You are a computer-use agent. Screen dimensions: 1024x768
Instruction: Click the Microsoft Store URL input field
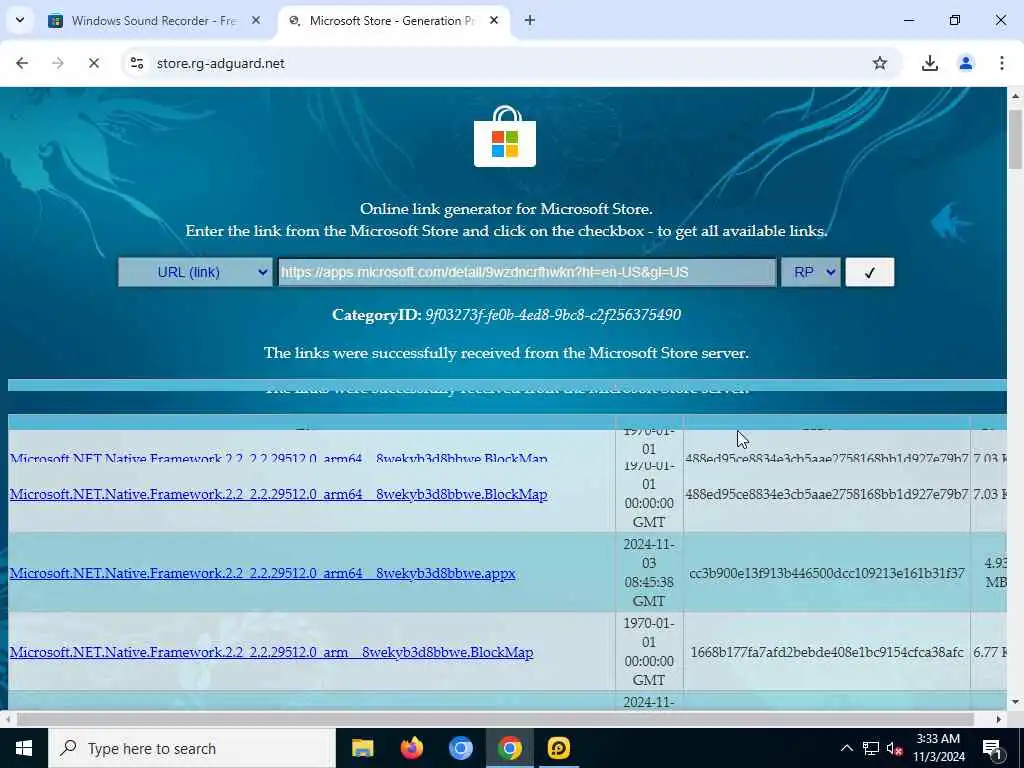pos(527,272)
